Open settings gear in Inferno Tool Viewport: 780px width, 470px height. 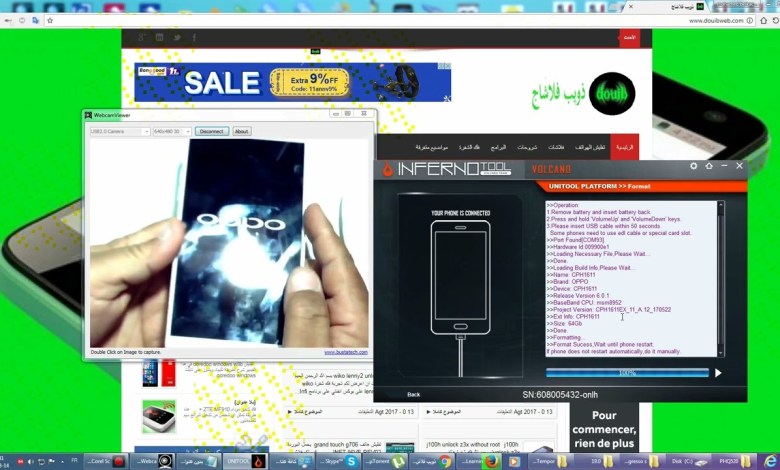pos(694,166)
